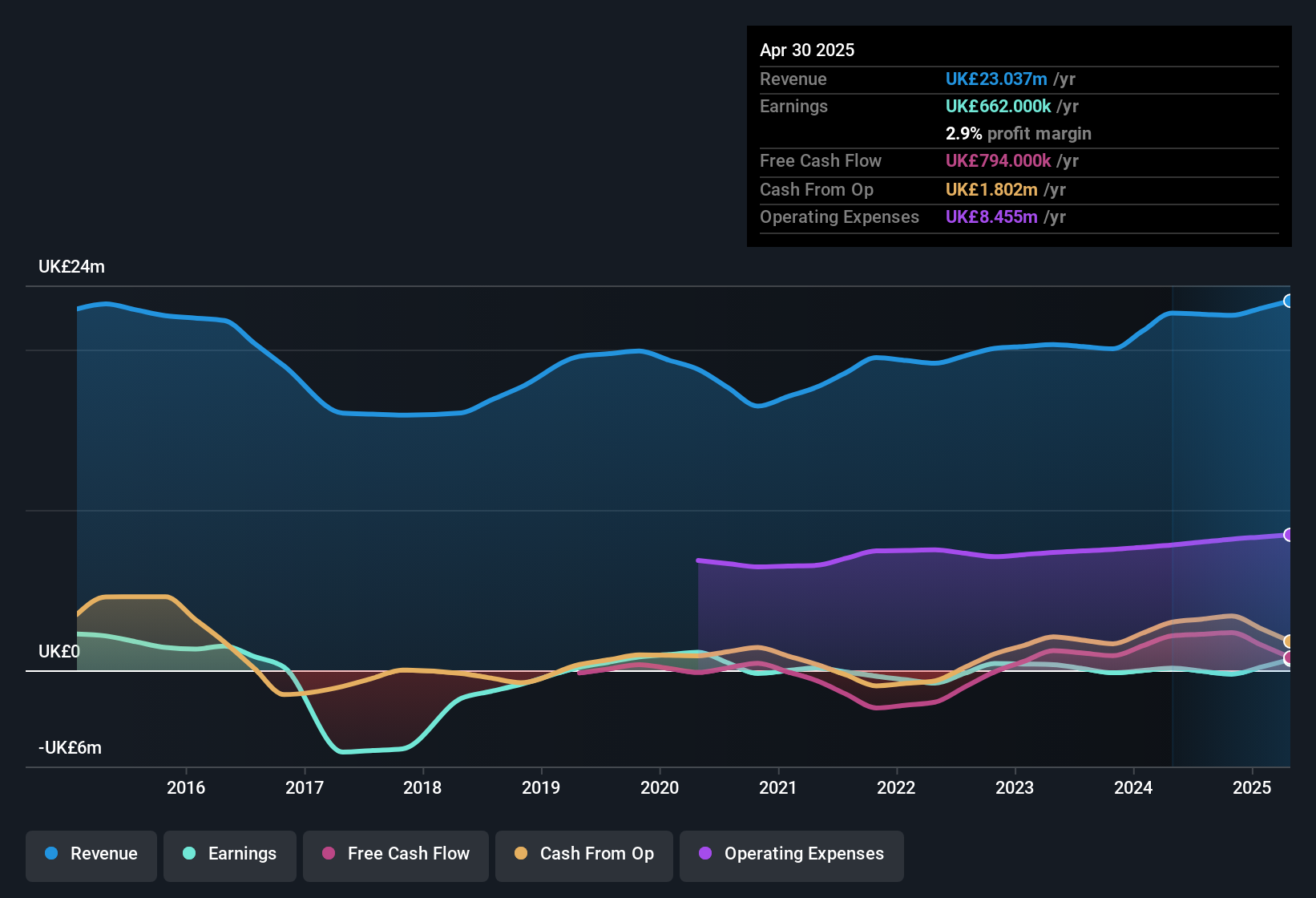The width and height of the screenshot is (1316, 898).
Task: Click the orange Cash From Op dot
Action: [521, 854]
